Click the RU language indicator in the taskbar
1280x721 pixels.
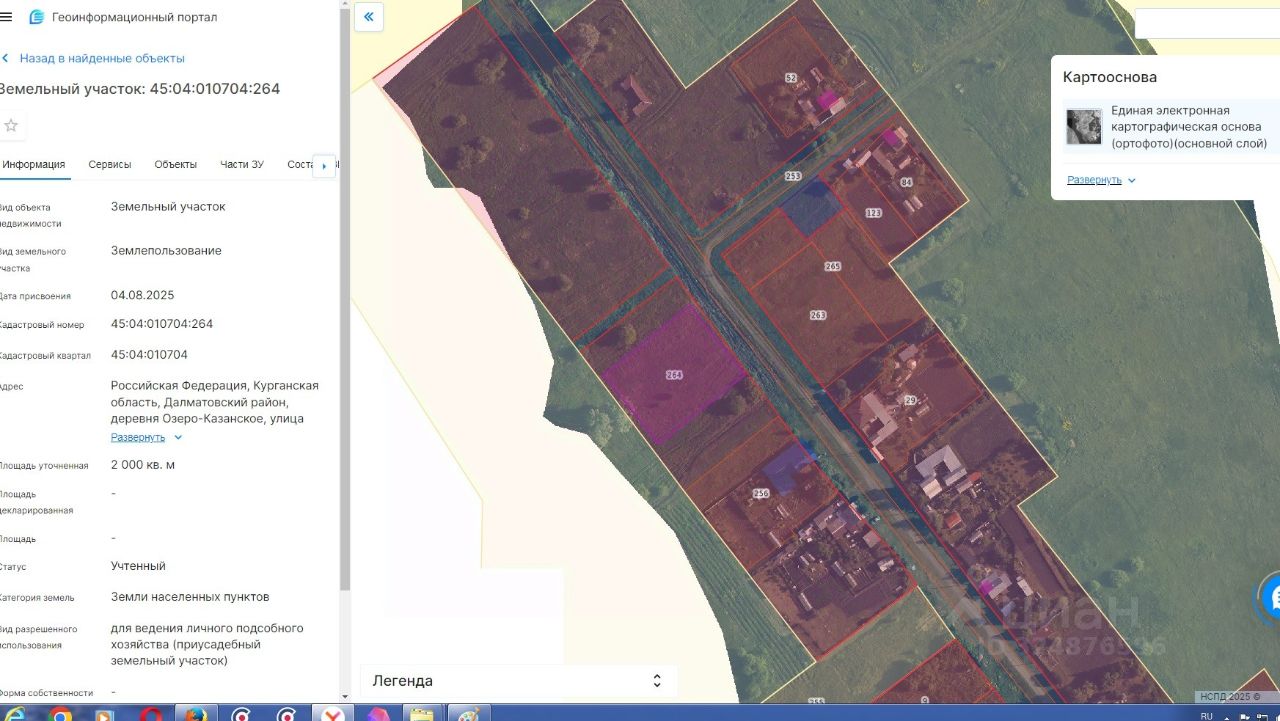click(1206, 716)
